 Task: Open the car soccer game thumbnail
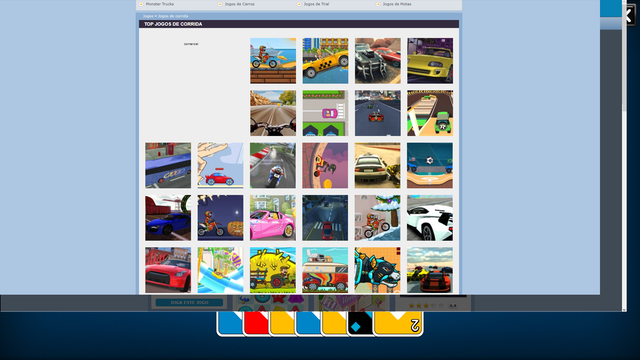pos(430,165)
